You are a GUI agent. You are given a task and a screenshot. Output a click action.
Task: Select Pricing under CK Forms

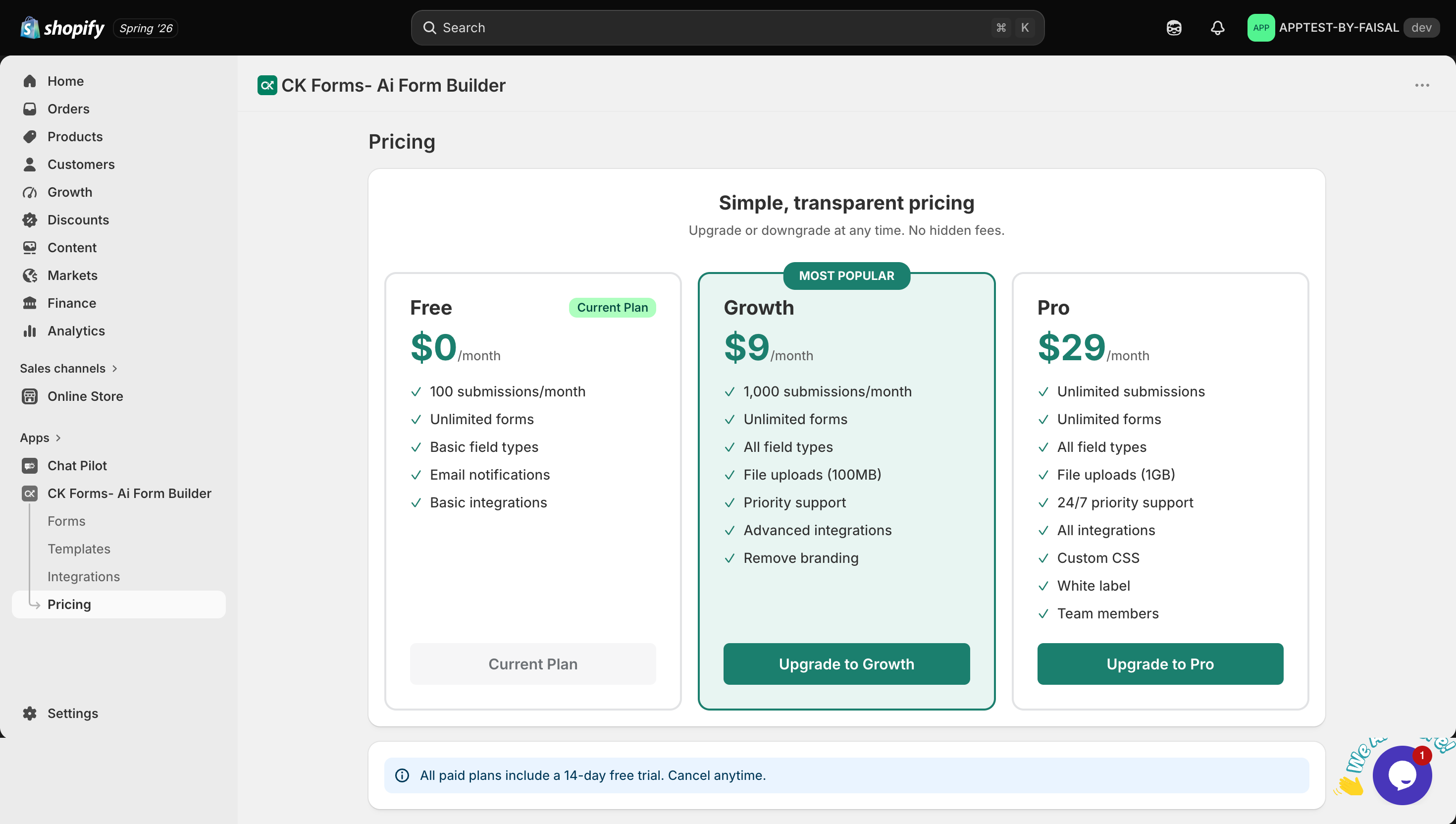pyautogui.click(x=119, y=604)
